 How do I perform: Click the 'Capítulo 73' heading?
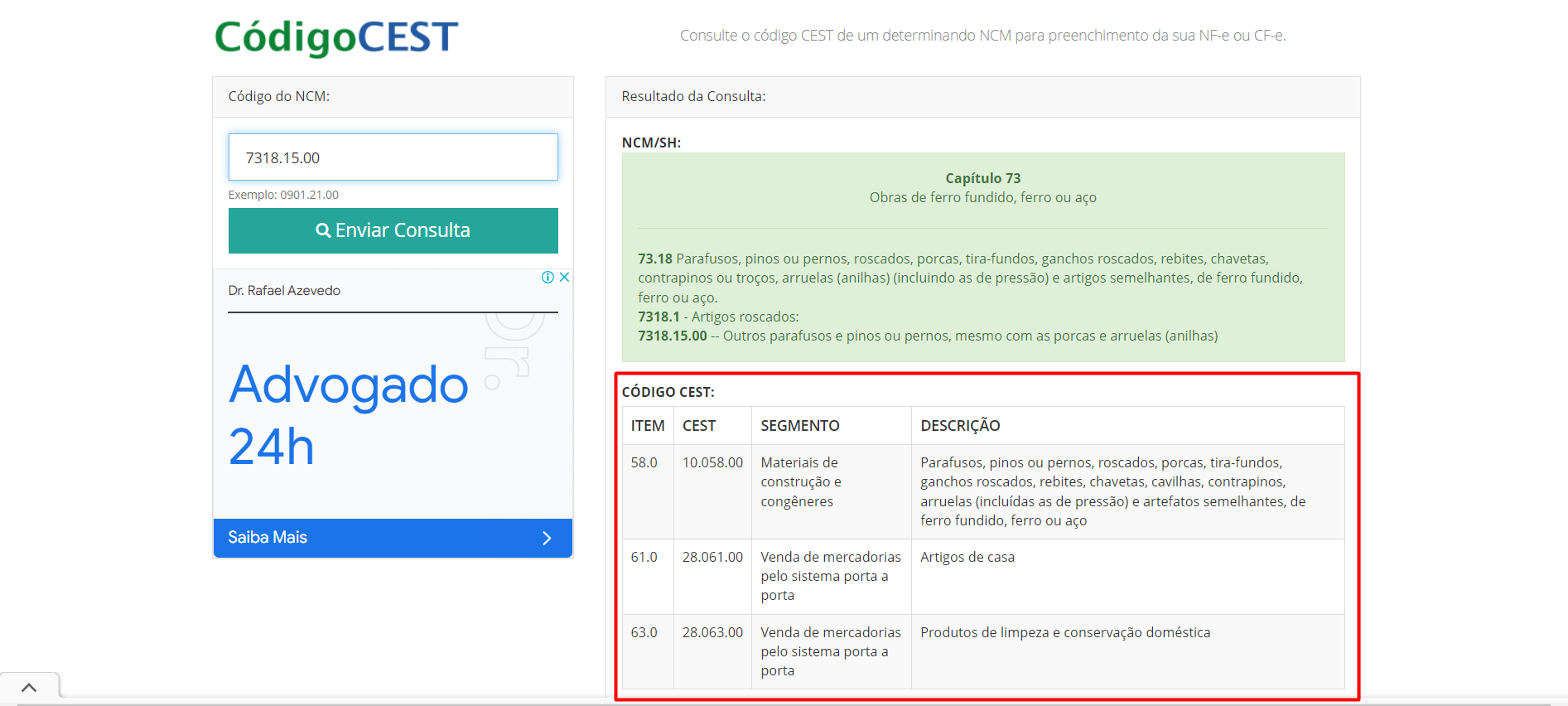click(x=983, y=178)
